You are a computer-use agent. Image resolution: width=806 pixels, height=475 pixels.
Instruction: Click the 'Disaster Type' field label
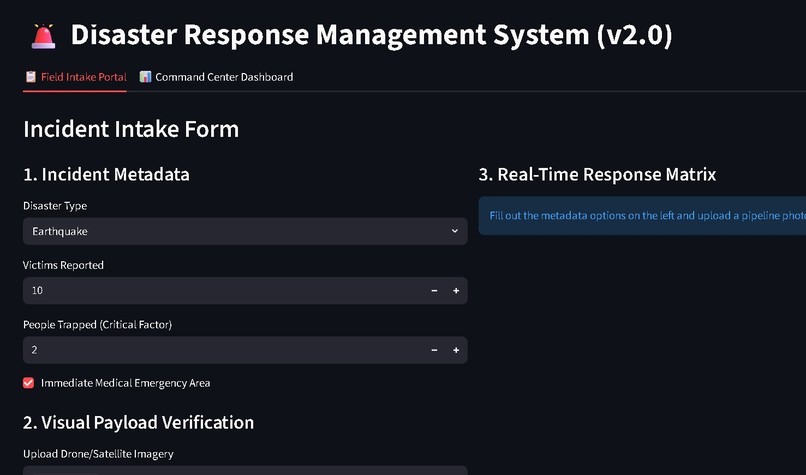(x=55, y=206)
